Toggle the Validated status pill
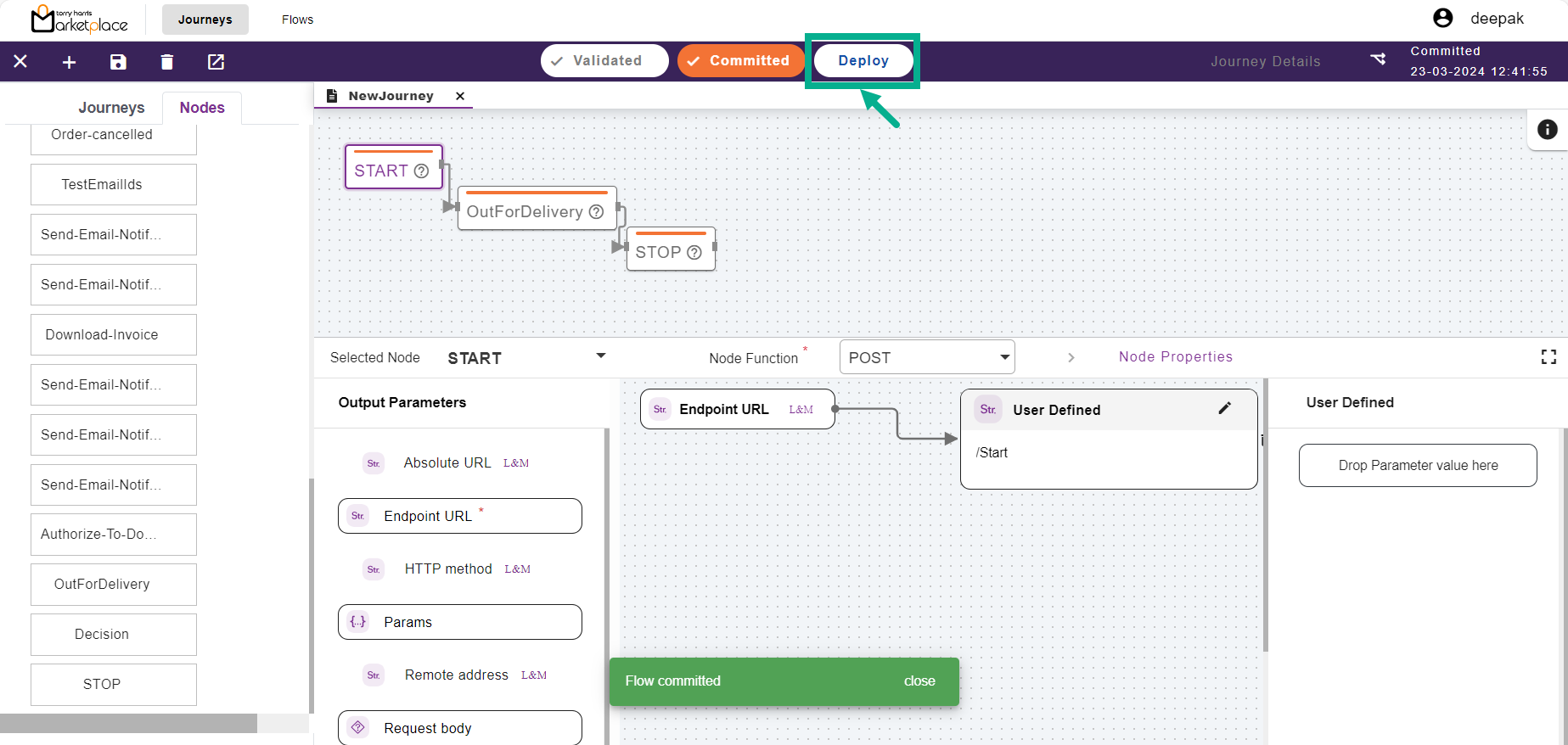 (604, 61)
